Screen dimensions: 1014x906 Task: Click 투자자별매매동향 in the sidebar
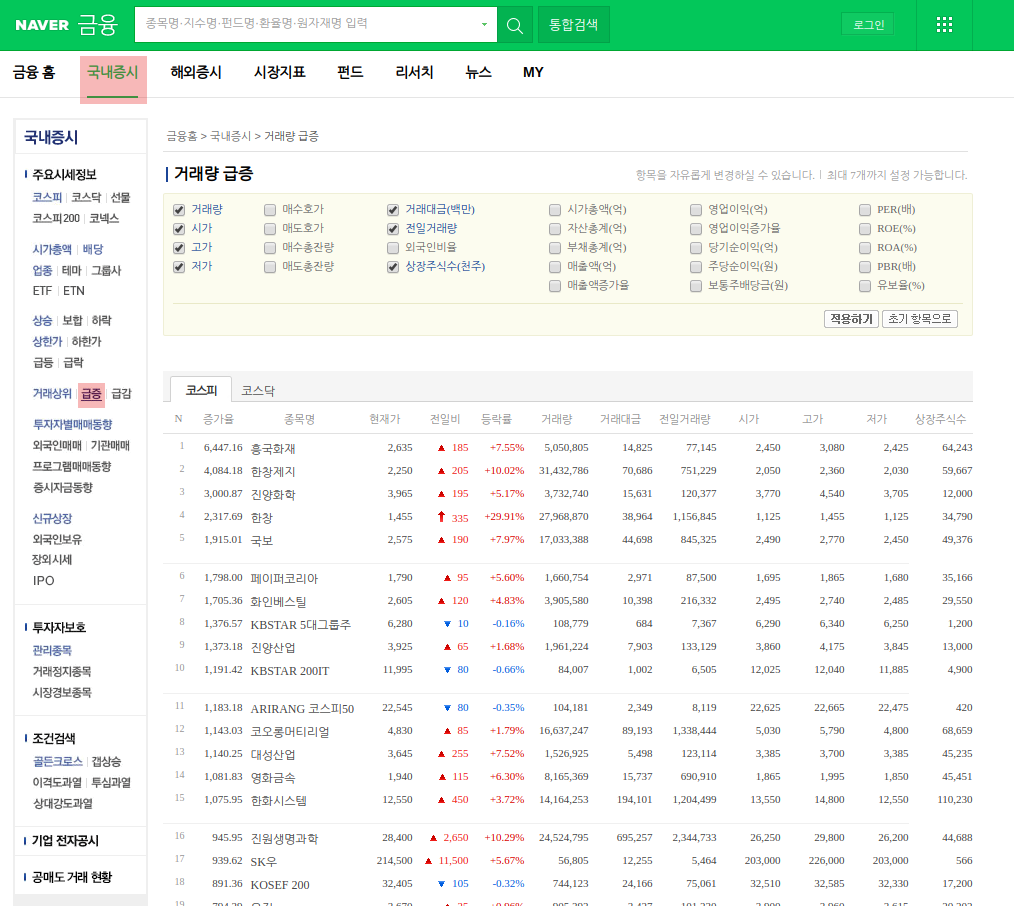pos(72,424)
